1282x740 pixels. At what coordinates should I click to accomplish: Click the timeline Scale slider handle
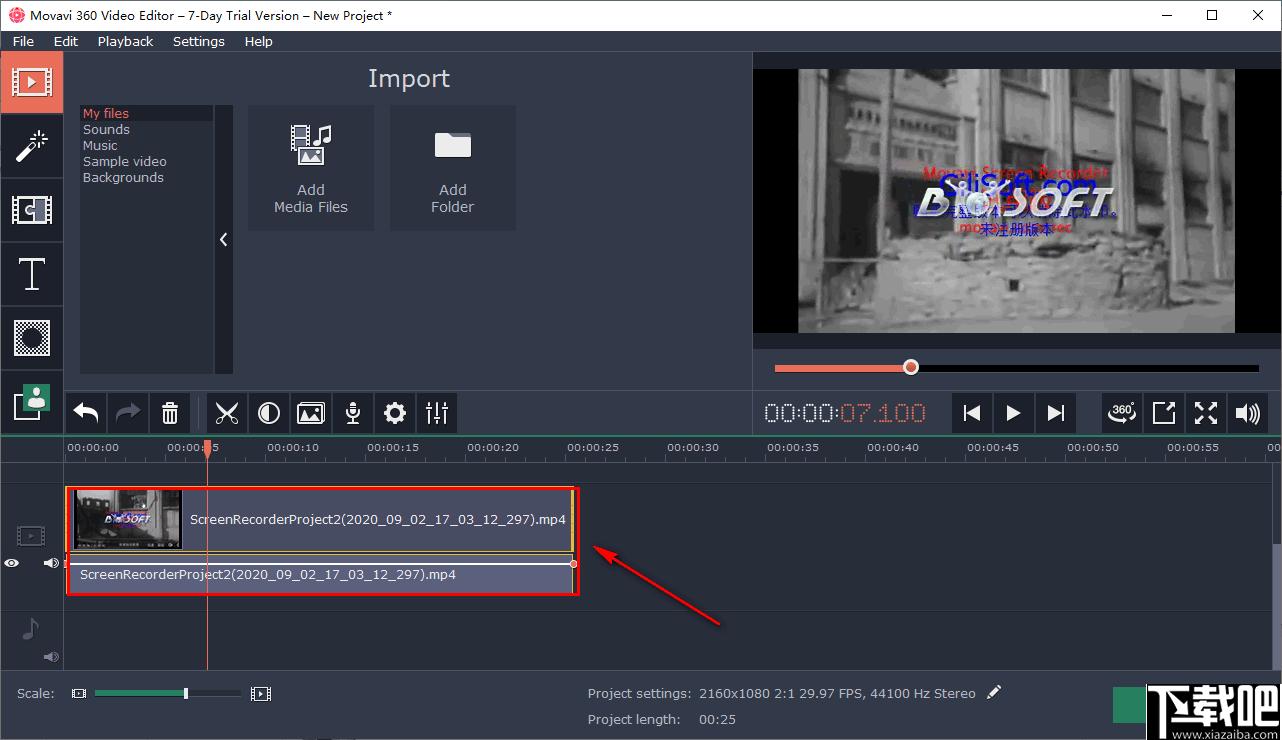[x=186, y=693]
